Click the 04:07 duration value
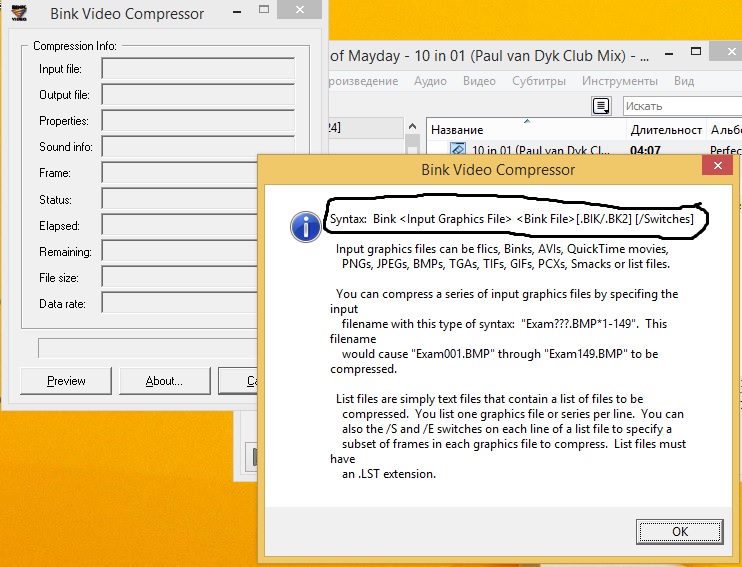This screenshot has width=742, height=567. 645,151
